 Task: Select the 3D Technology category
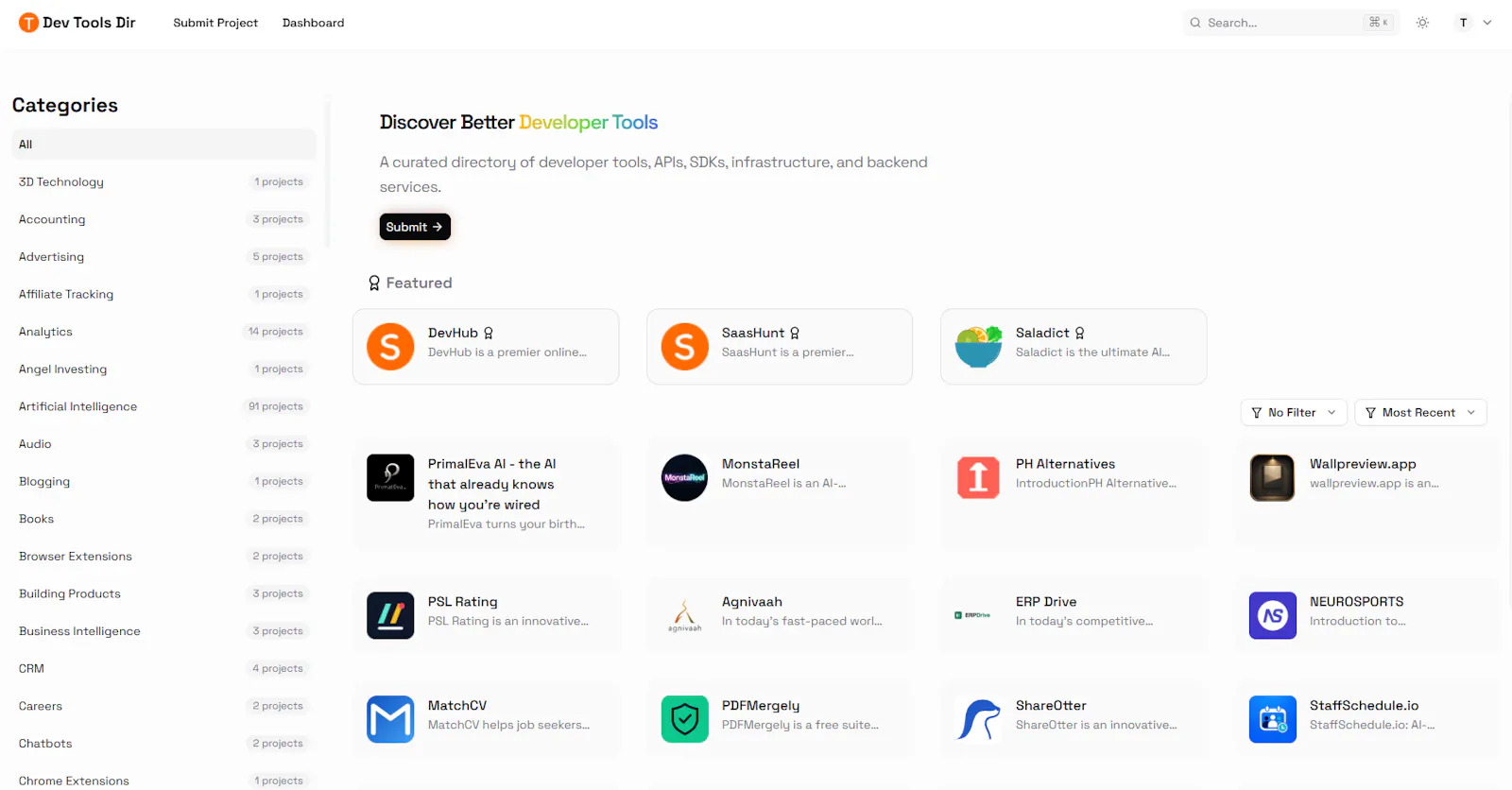coord(164,181)
